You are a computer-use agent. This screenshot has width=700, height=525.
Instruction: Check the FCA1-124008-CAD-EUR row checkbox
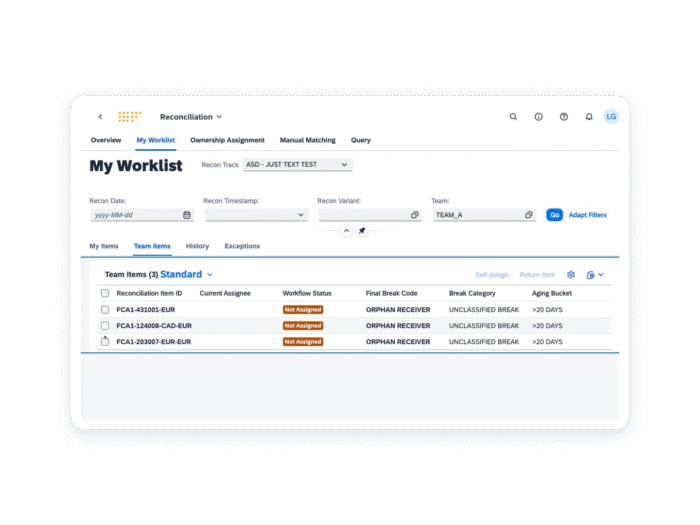coord(105,325)
